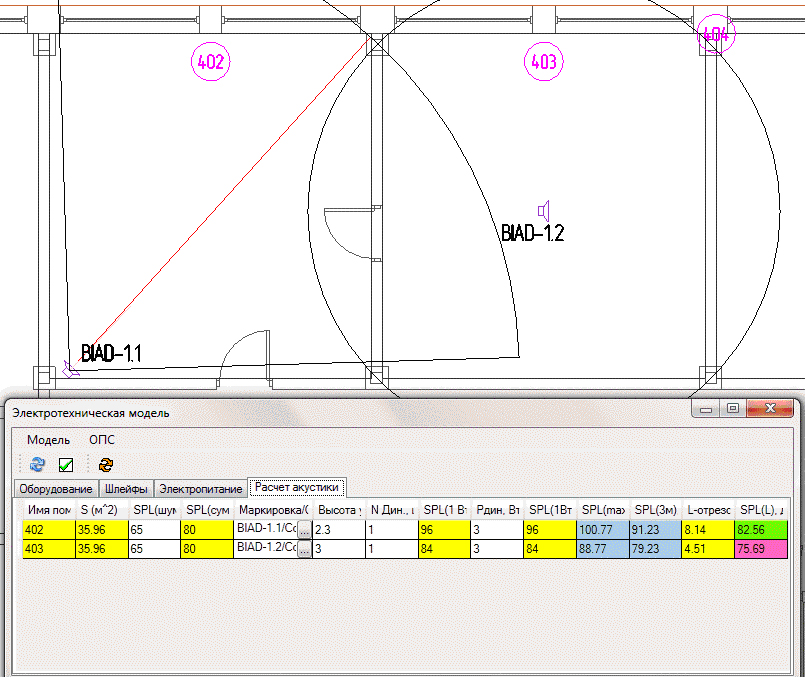
Task: Click the Маркировка column header
Action: (273, 510)
